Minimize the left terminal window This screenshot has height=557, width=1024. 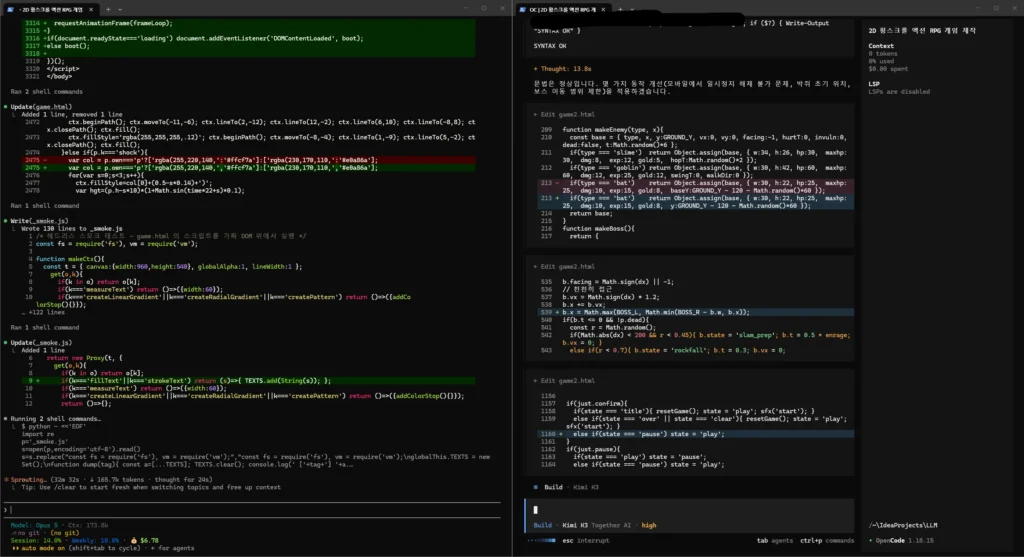(x=466, y=8)
